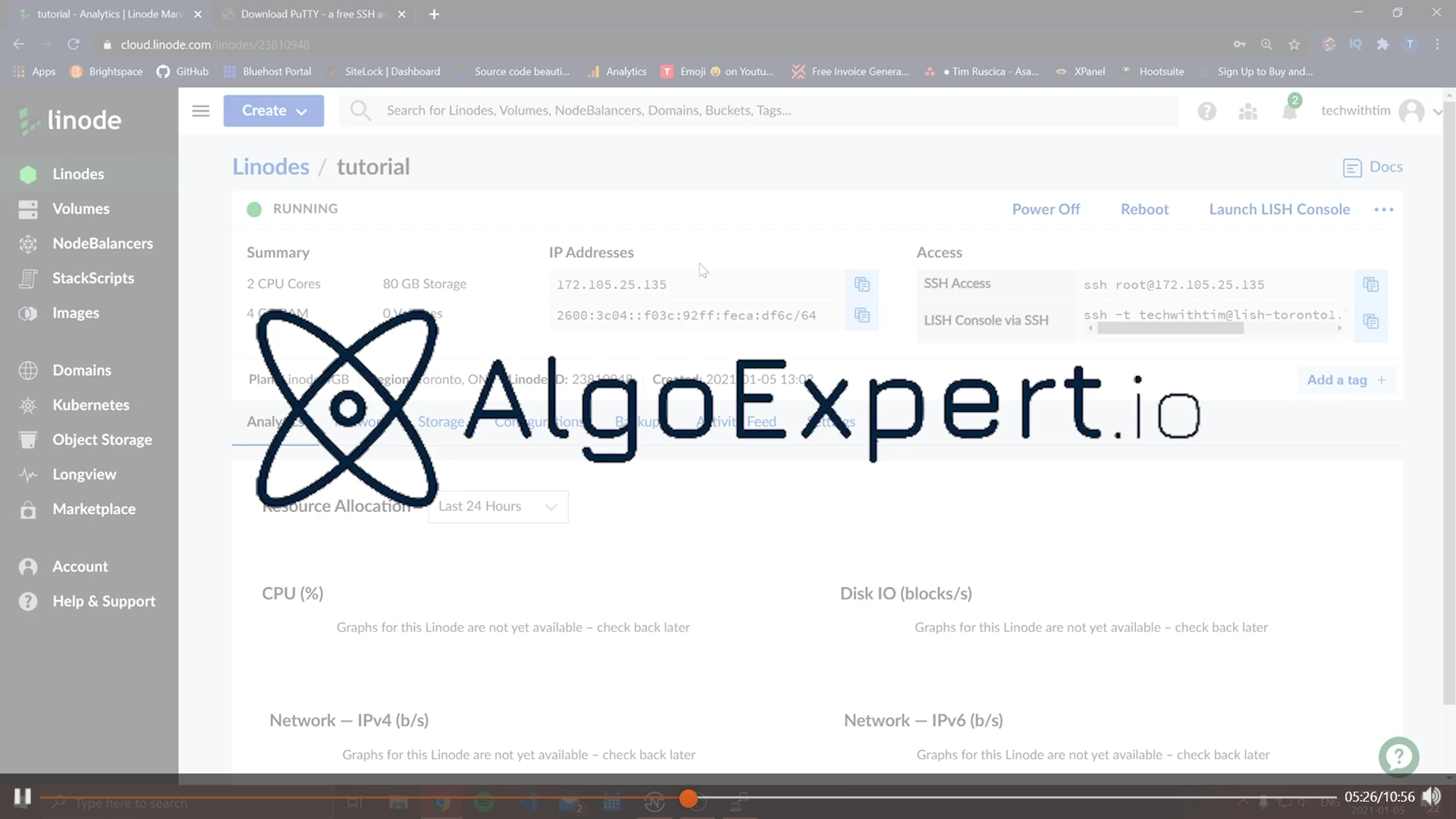The image size is (1456, 819).
Task: Click the Linode search input field
Action: click(x=758, y=111)
